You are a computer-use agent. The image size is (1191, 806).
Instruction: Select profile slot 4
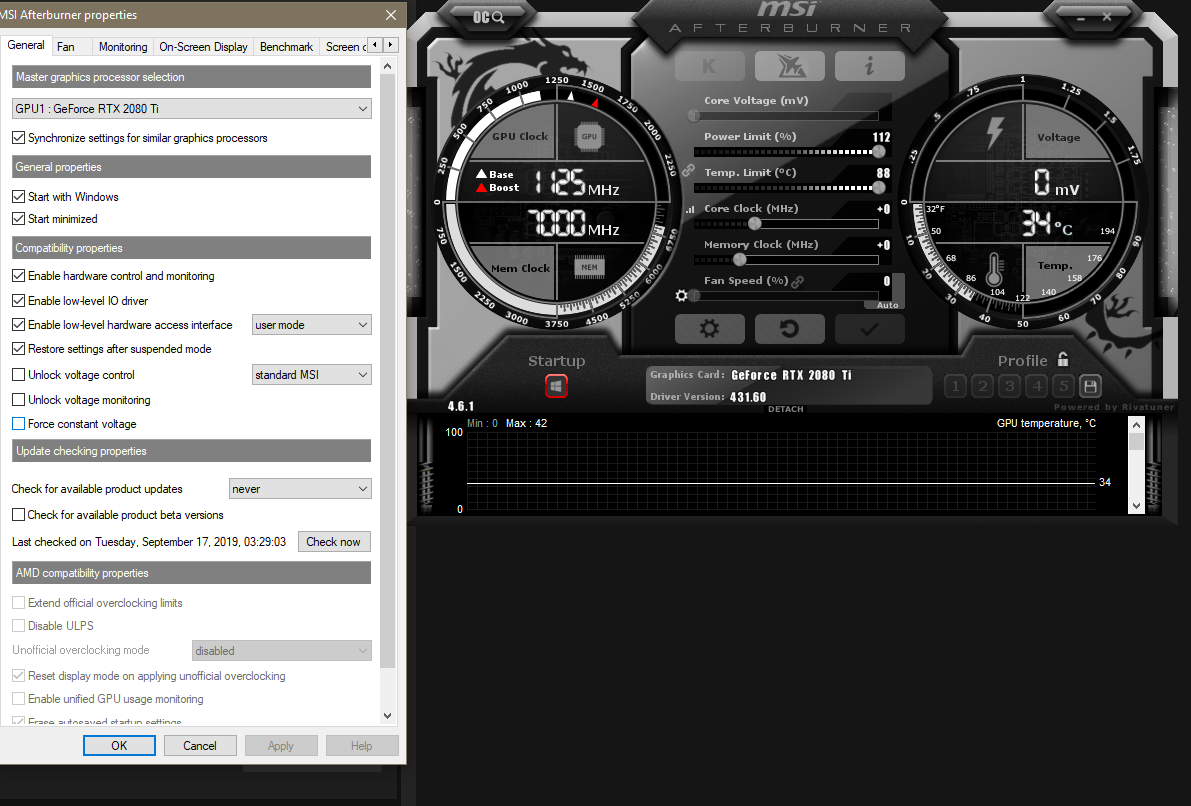point(1037,386)
